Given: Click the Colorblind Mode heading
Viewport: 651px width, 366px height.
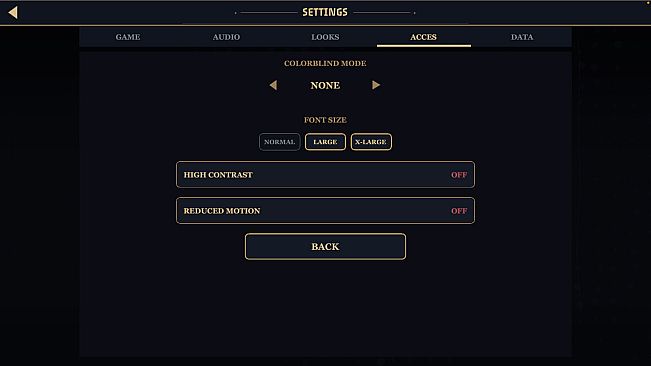Looking at the screenshot, I should pos(325,63).
